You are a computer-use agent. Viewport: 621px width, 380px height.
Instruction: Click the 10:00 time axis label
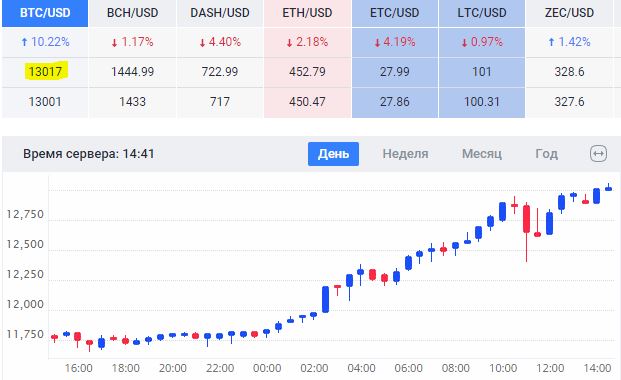(503, 368)
